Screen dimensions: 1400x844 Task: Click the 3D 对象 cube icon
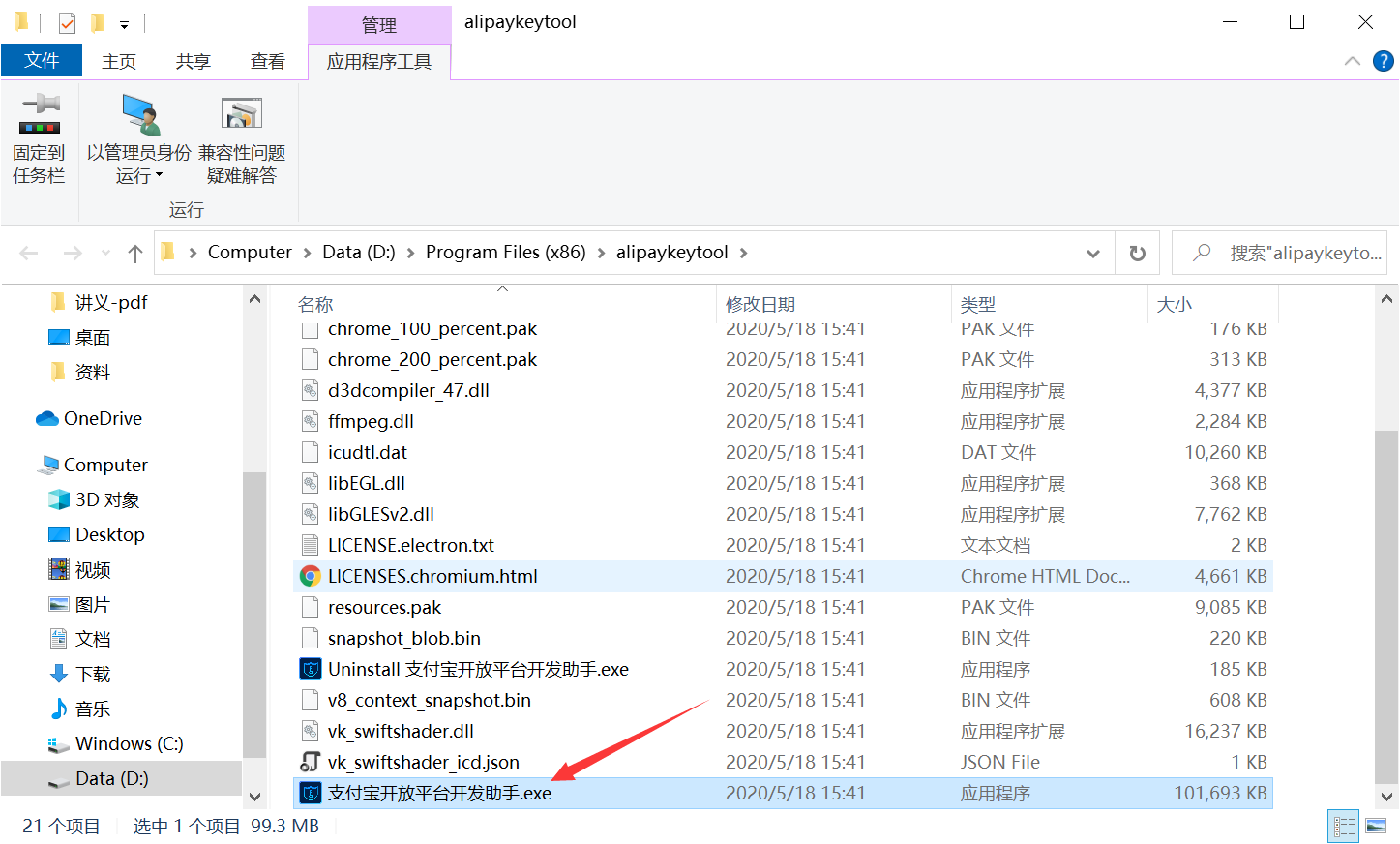(x=58, y=500)
